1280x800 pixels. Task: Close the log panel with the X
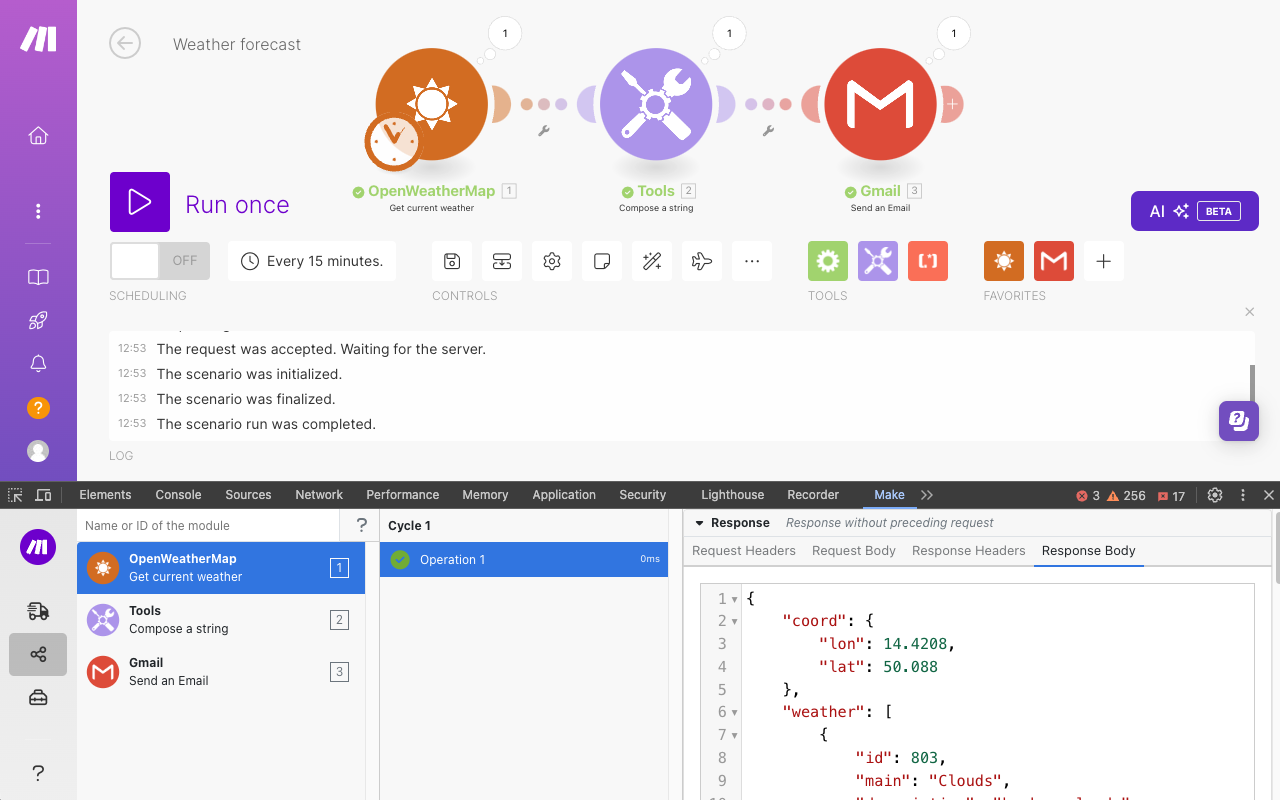point(1249,312)
